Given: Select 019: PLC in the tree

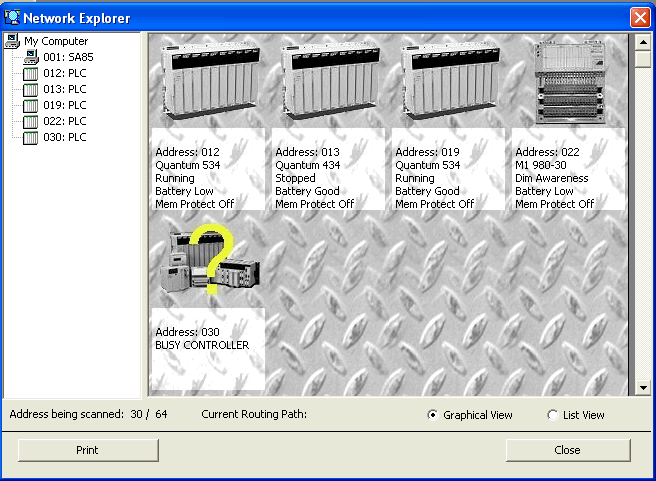Looking at the screenshot, I should tap(65, 105).
